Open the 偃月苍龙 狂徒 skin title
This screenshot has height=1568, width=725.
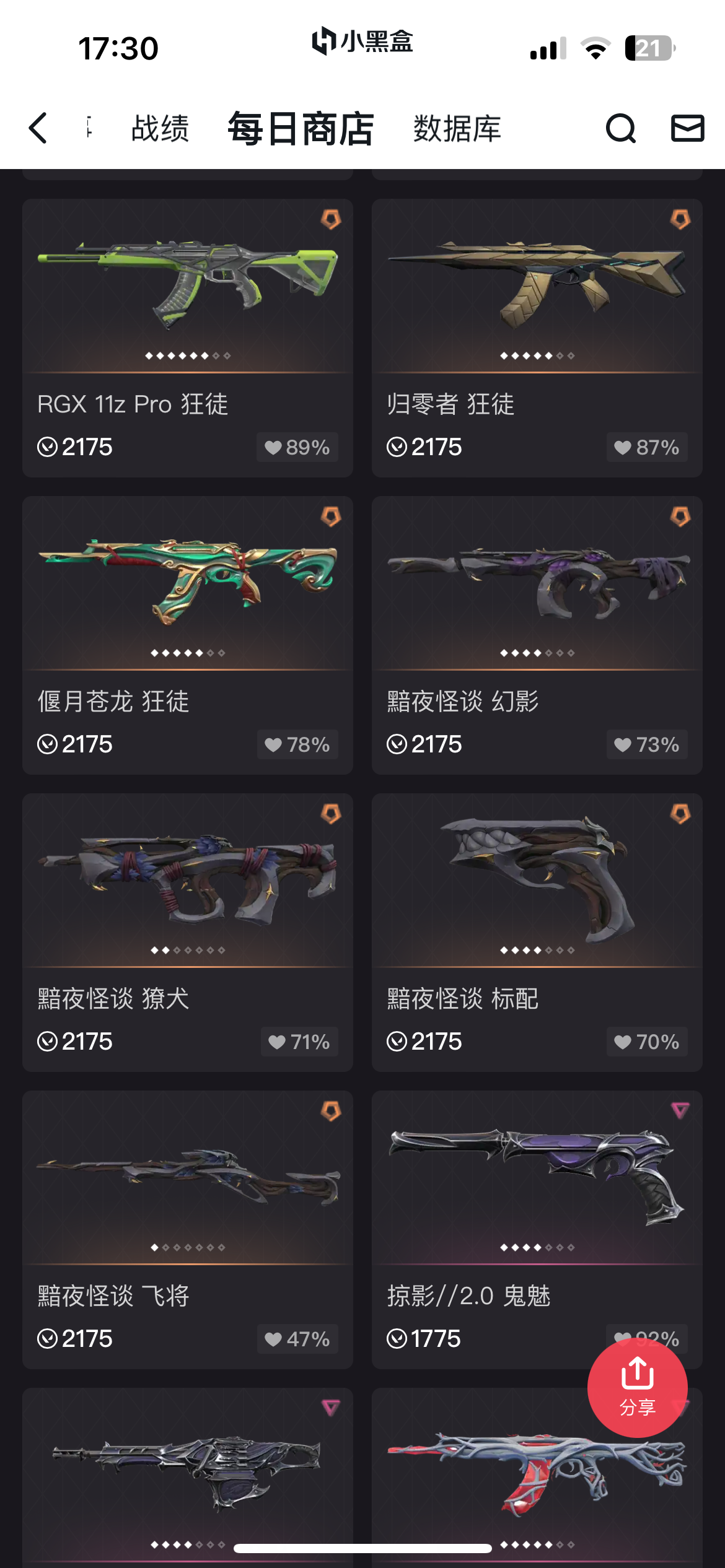pyautogui.click(x=113, y=702)
